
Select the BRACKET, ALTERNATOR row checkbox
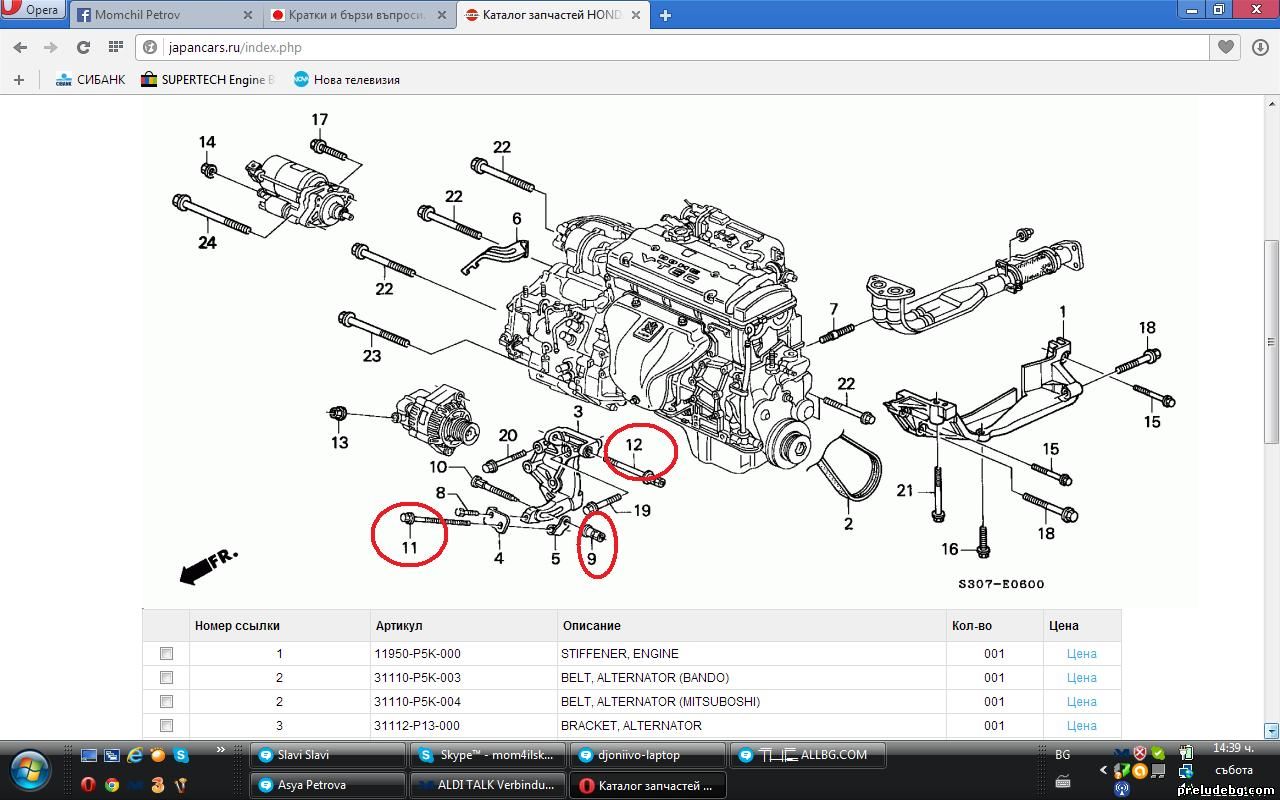coord(166,726)
